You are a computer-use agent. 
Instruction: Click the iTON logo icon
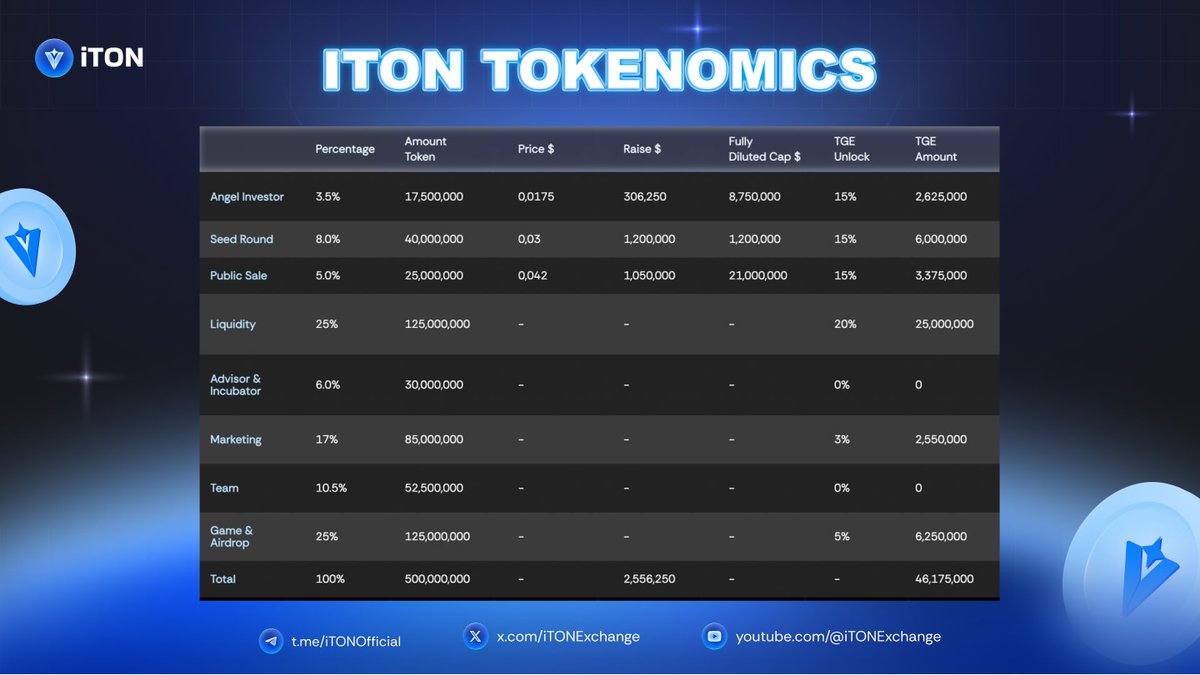(54, 57)
